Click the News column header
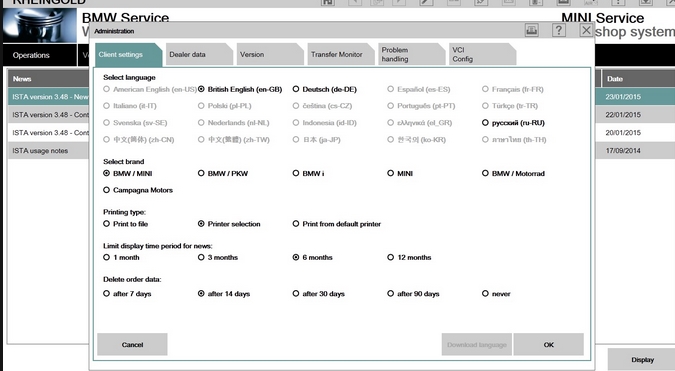This screenshot has width=675, height=371. pyautogui.click(x=49, y=79)
